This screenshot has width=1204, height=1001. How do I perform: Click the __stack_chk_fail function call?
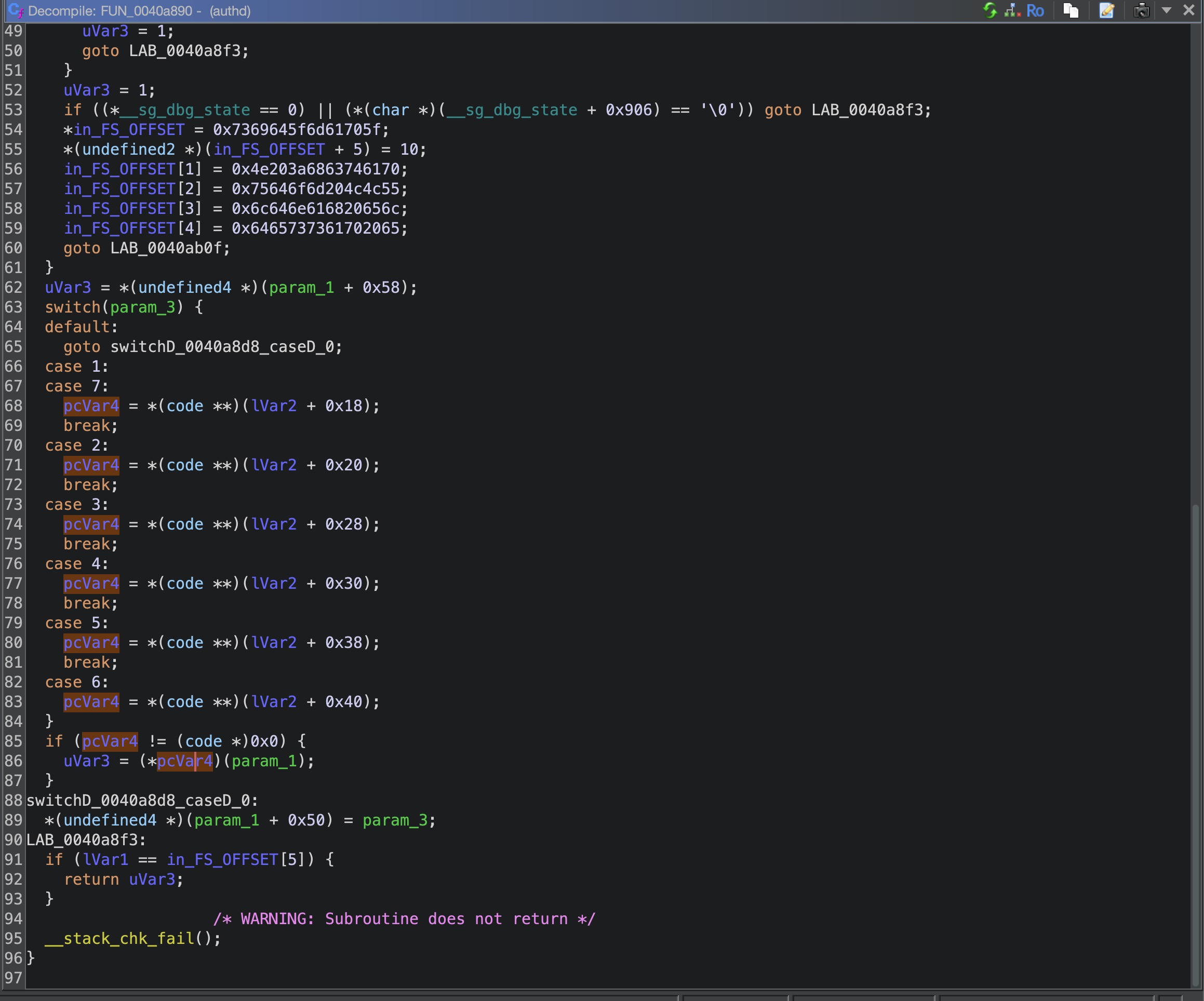(x=119, y=939)
